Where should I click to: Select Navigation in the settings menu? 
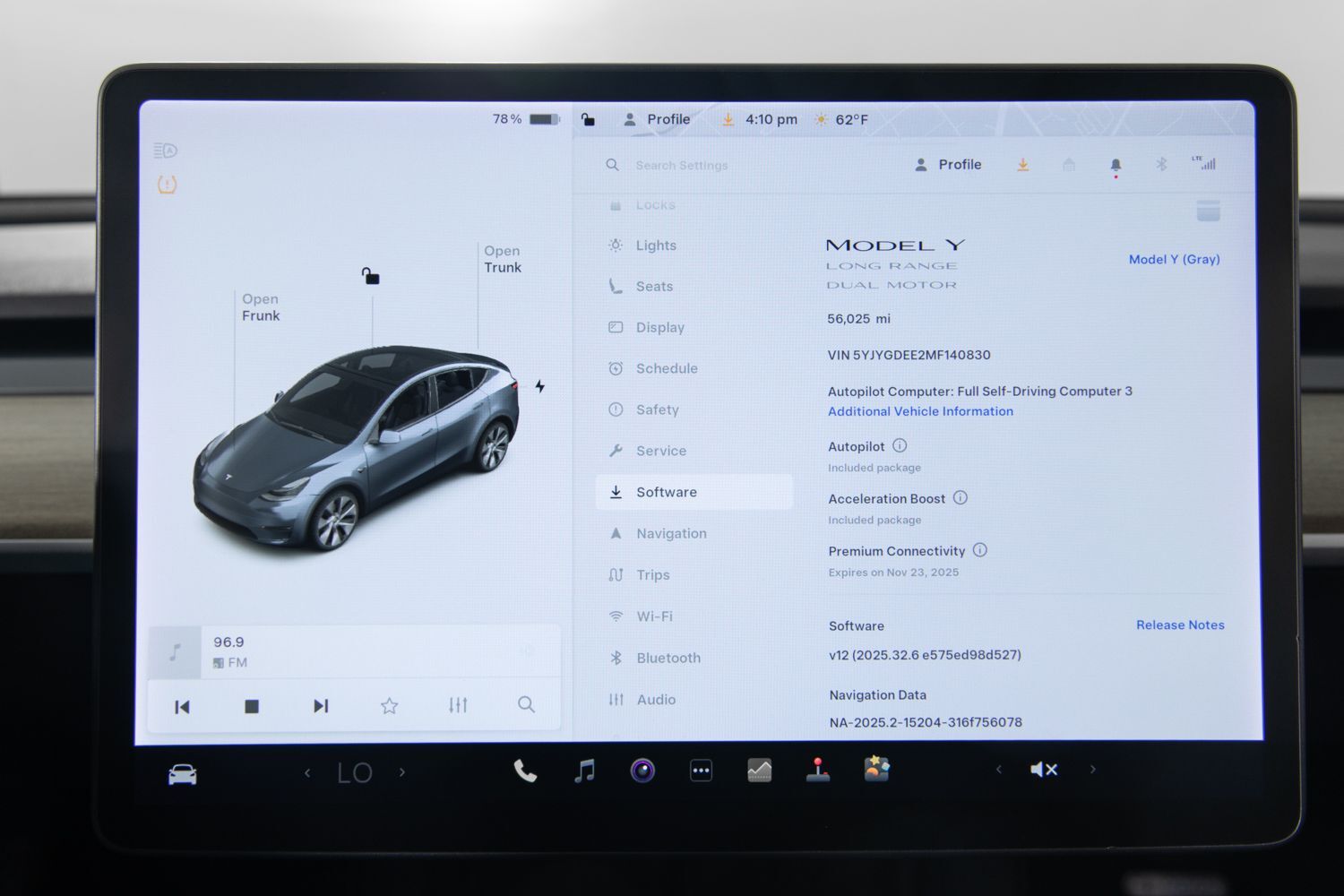click(671, 533)
